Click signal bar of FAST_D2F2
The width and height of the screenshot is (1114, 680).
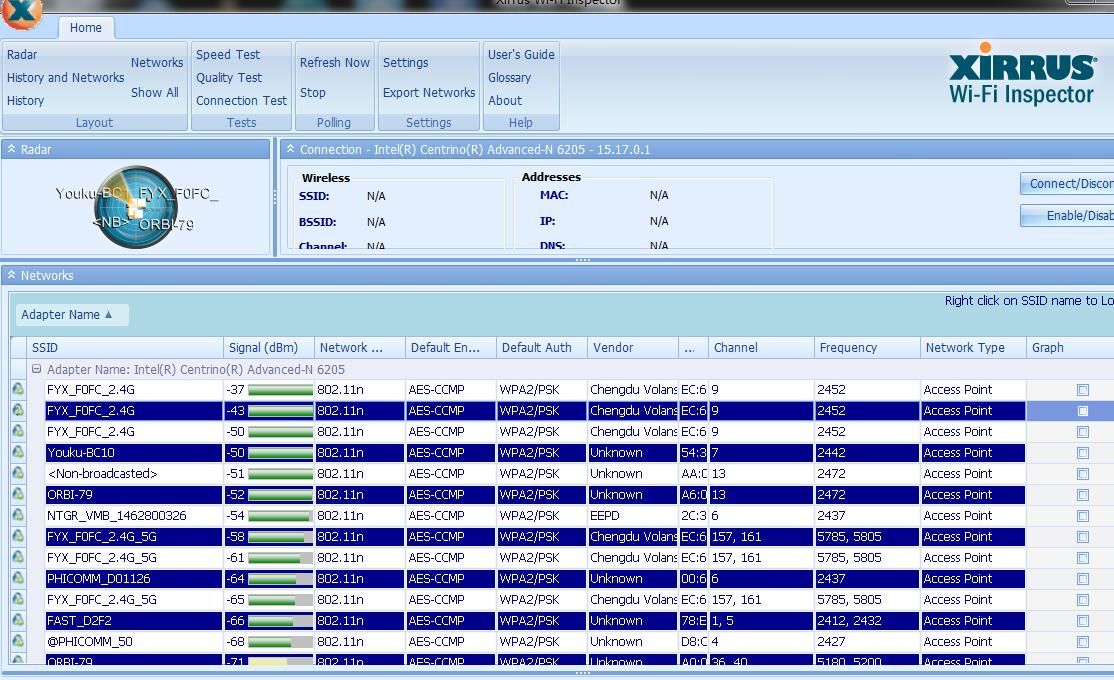280,621
